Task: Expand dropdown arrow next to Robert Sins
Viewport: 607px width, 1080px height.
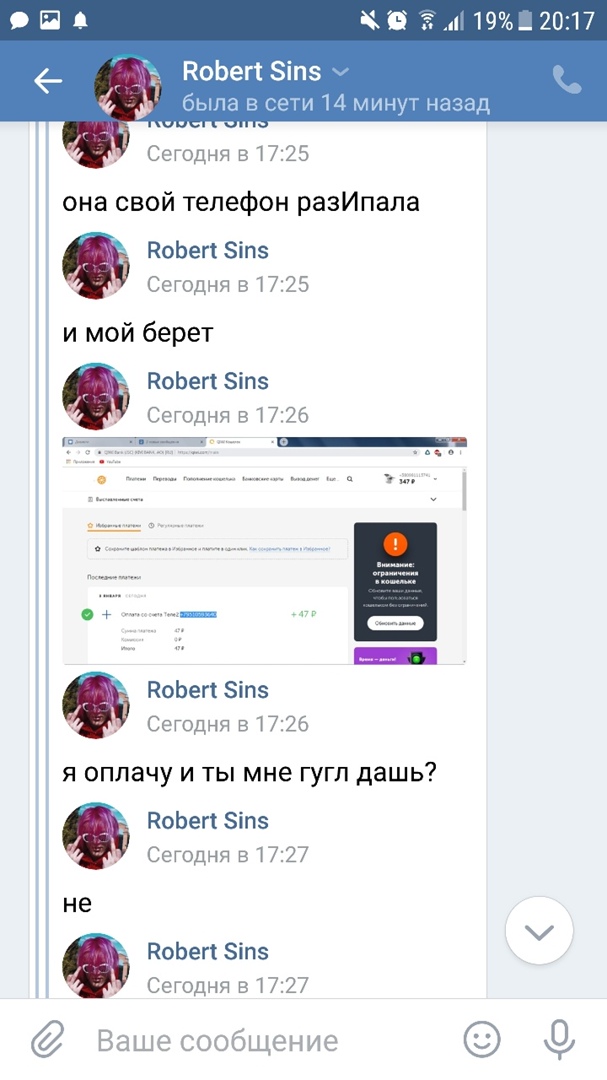Action: pos(340,72)
